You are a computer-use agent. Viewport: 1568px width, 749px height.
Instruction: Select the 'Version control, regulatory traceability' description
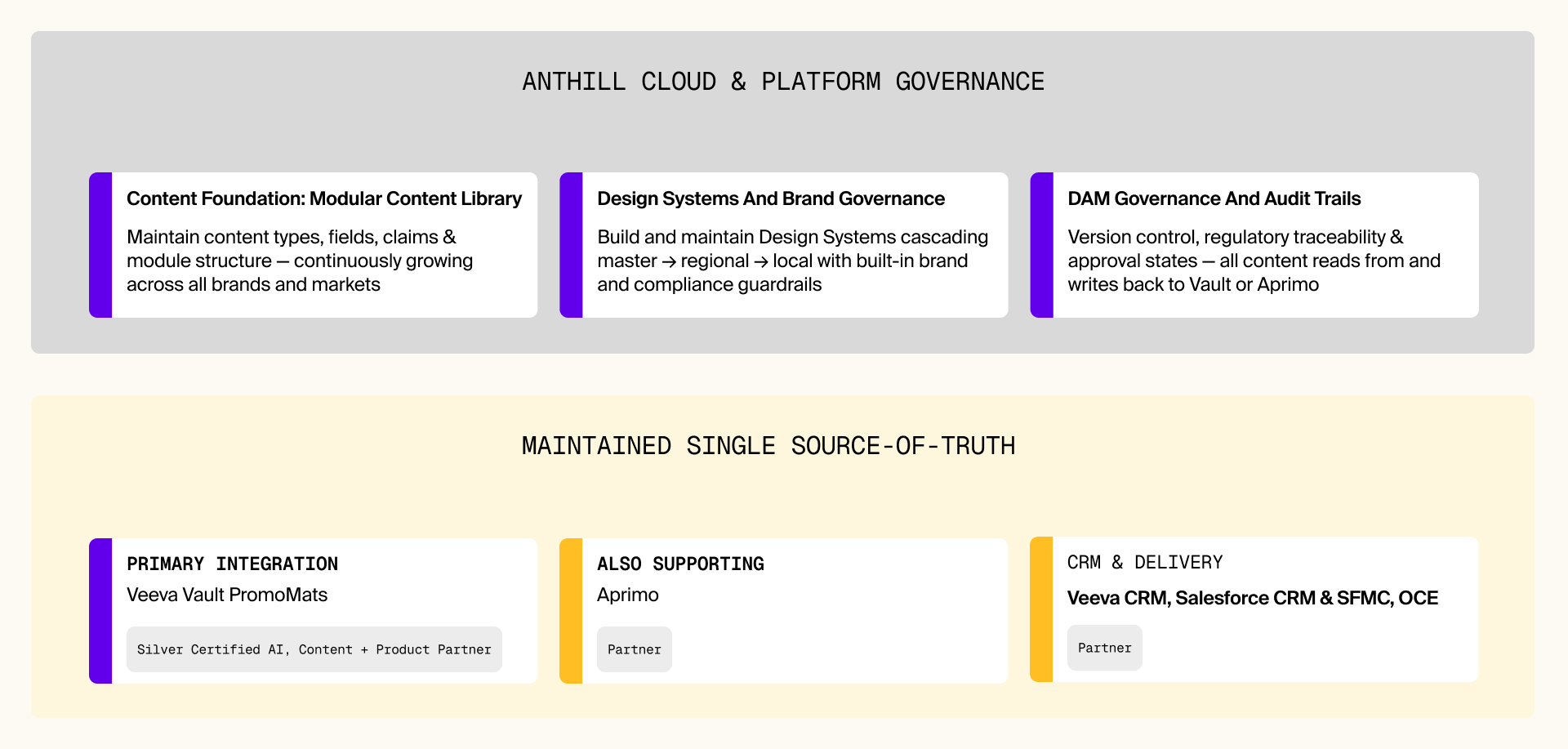point(1254,261)
